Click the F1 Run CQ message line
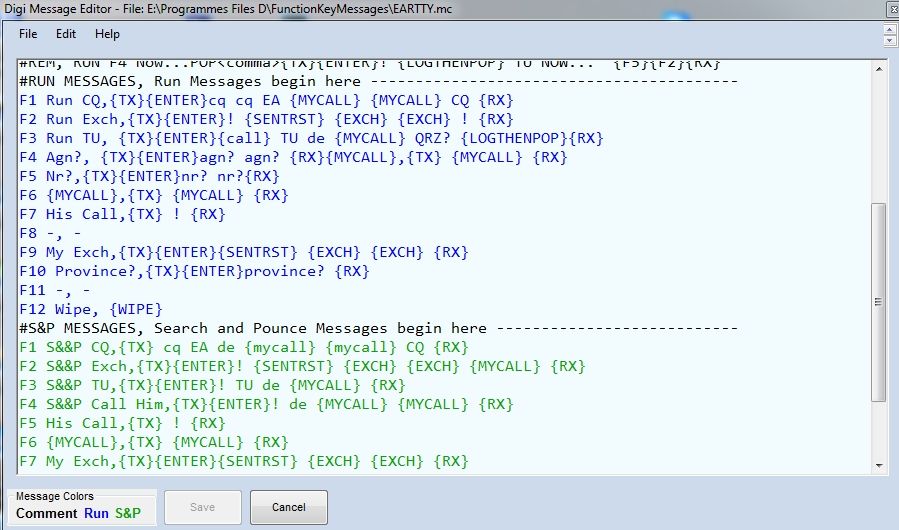899x530 pixels. pyautogui.click(x=266, y=100)
